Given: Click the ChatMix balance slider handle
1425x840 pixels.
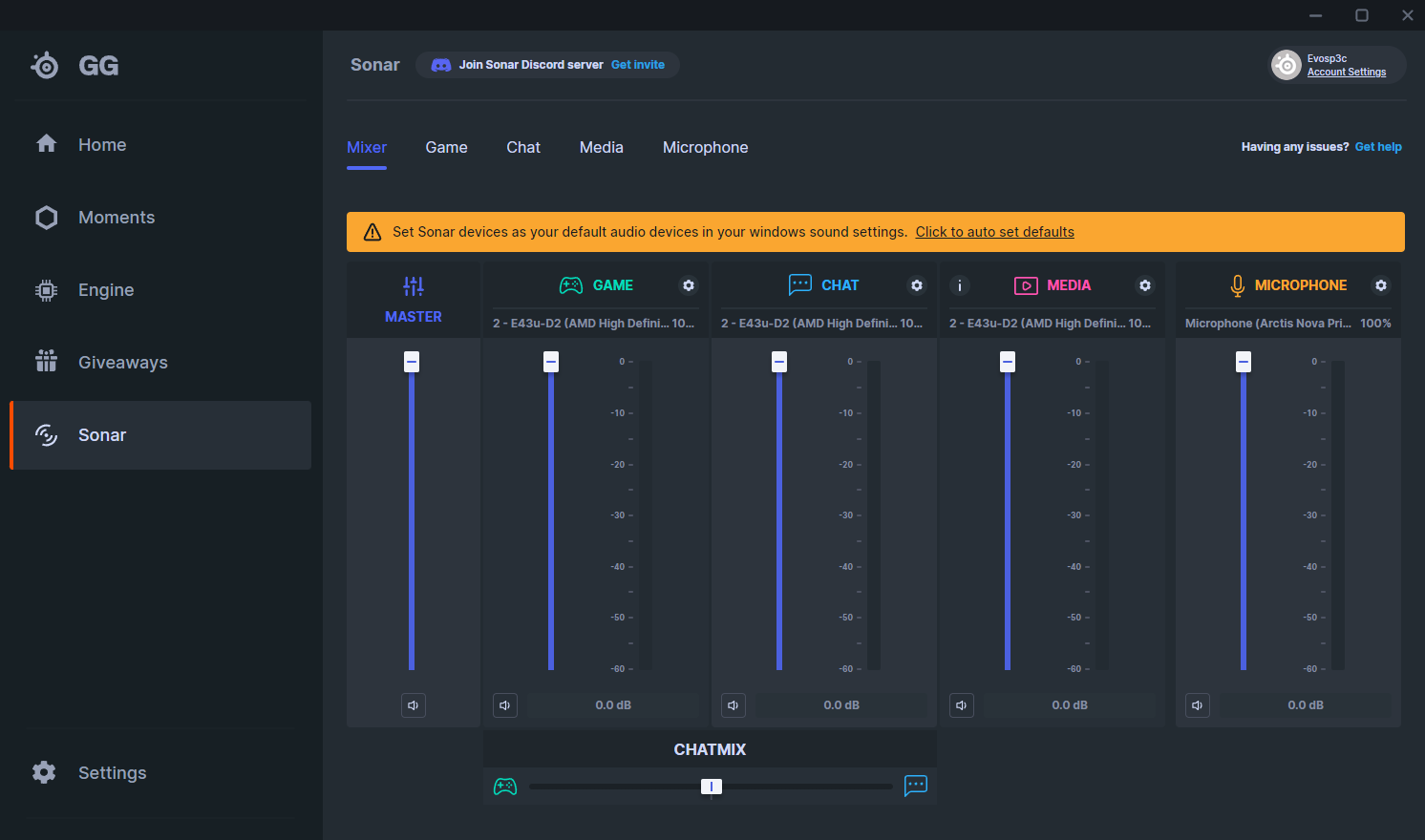Looking at the screenshot, I should coord(712,787).
